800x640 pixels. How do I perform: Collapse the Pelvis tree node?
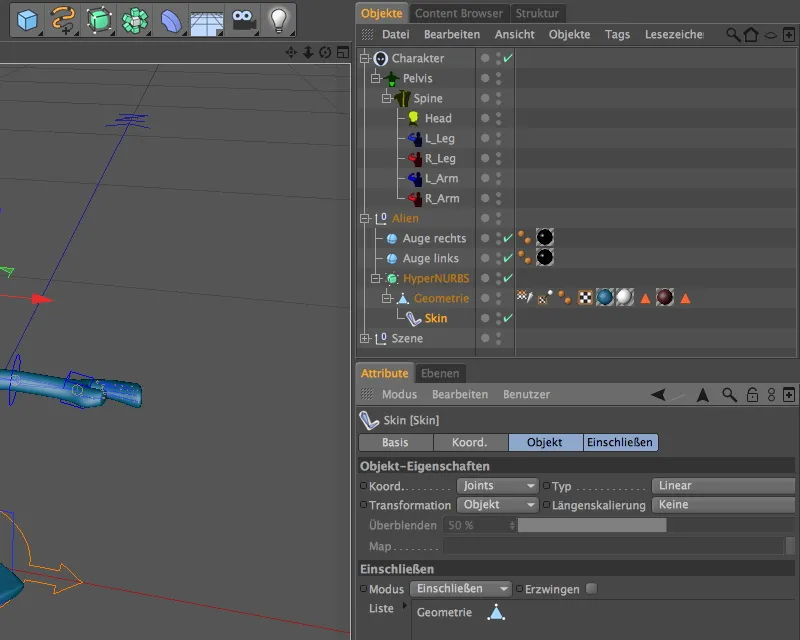click(376, 78)
